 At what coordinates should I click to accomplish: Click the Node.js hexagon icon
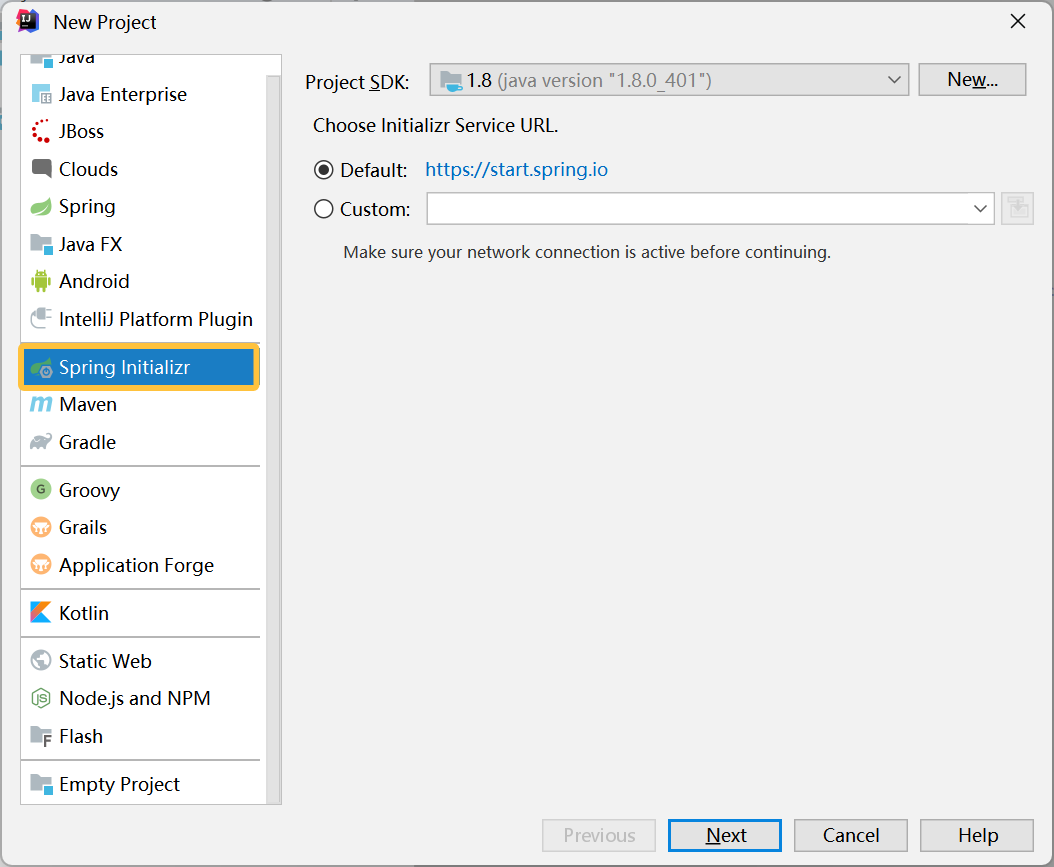(x=41, y=698)
